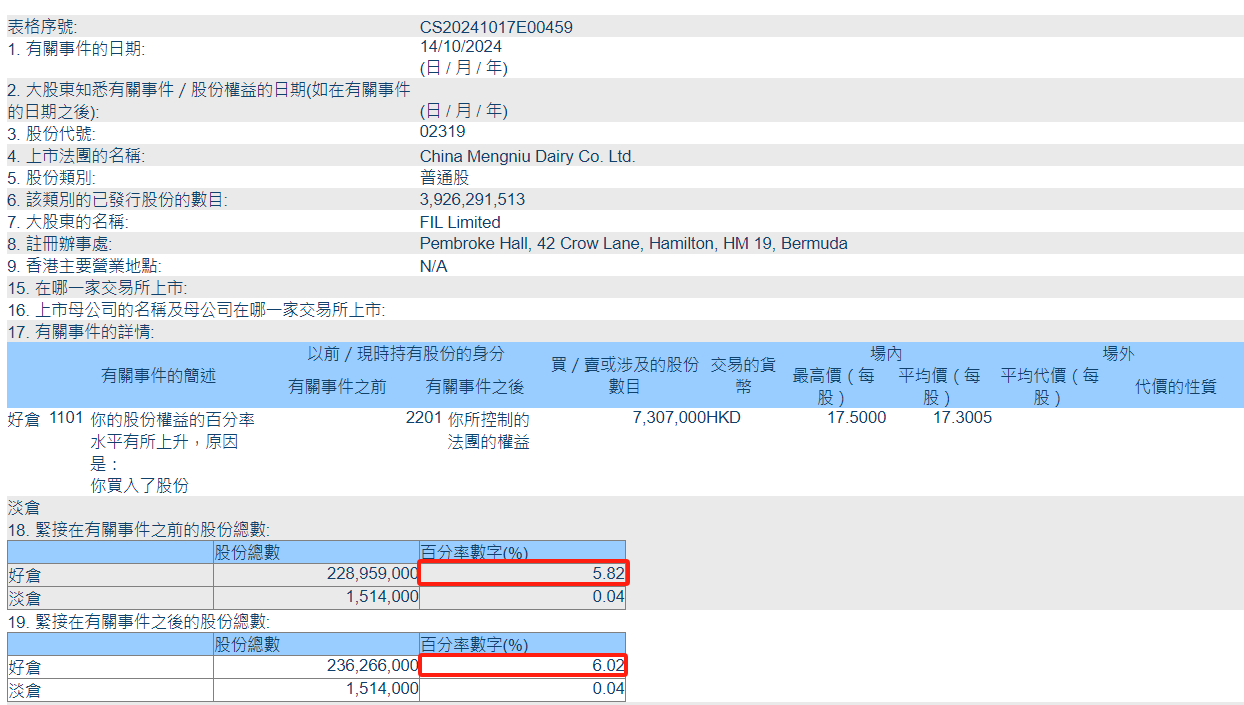Screen dimensions: 1244x705
Task: Select form serial number CS20241017E00459
Action: coord(496,27)
